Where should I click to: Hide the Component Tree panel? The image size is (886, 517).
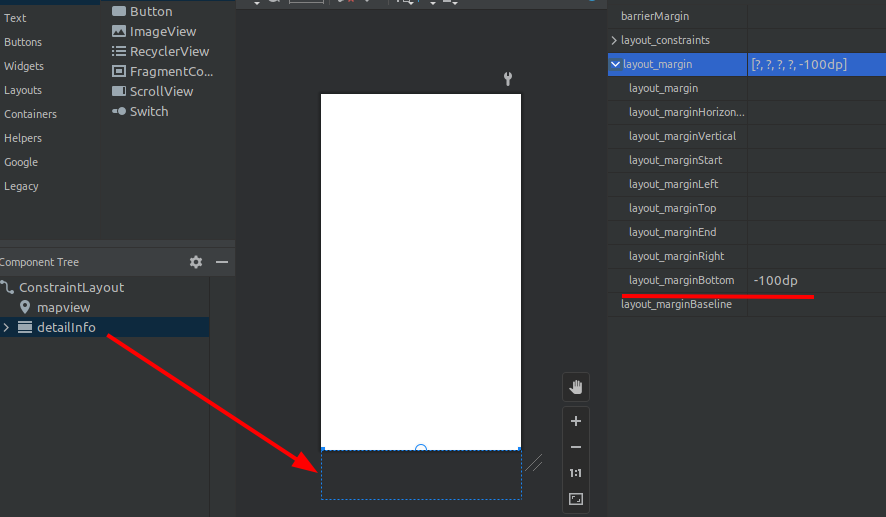tap(222, 262)
